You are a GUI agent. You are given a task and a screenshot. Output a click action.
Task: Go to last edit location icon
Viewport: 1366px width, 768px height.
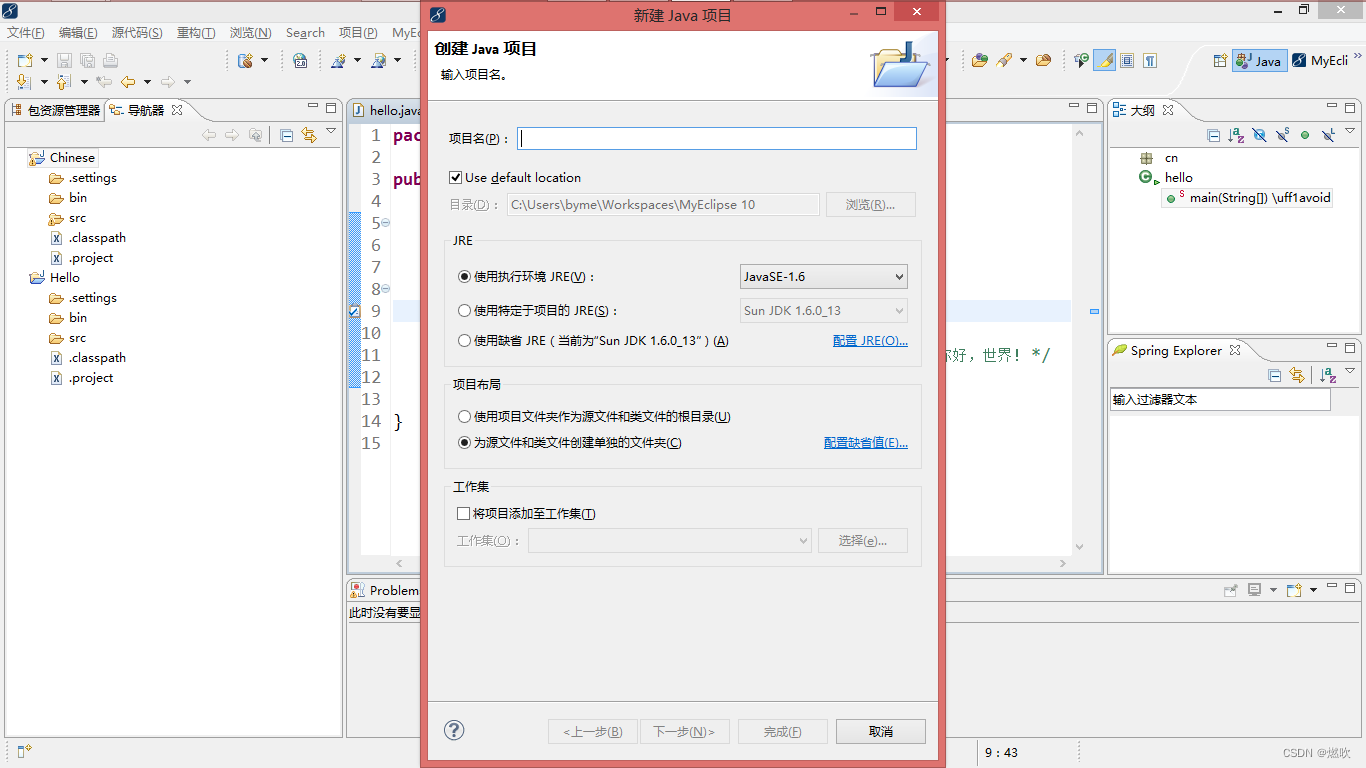tap(103, 82)
